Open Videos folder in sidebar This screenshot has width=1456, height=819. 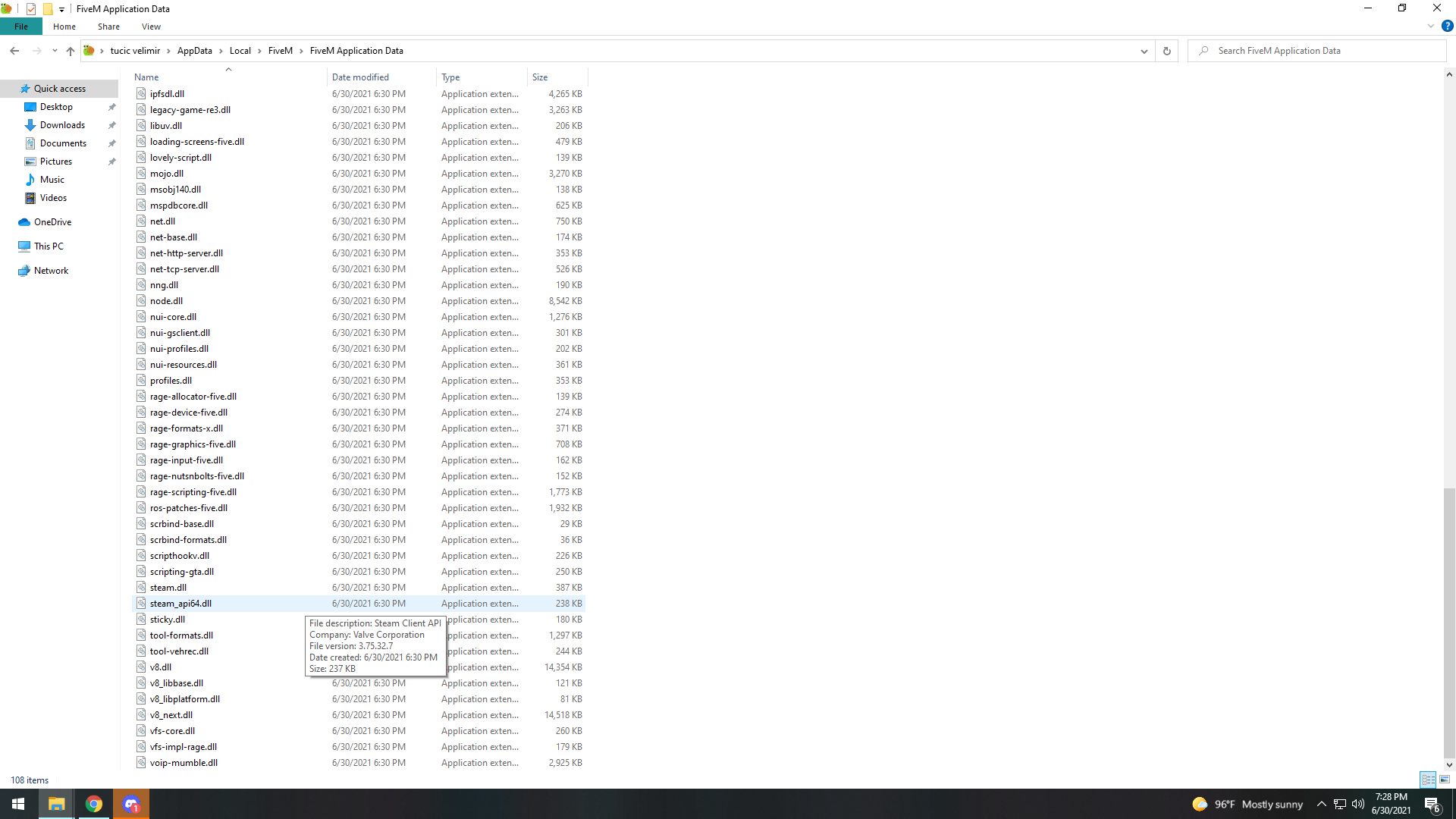[53, 198]
